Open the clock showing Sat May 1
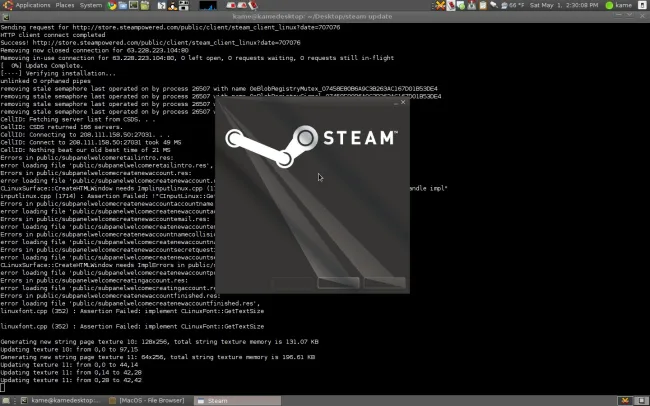 pos(564,5)
